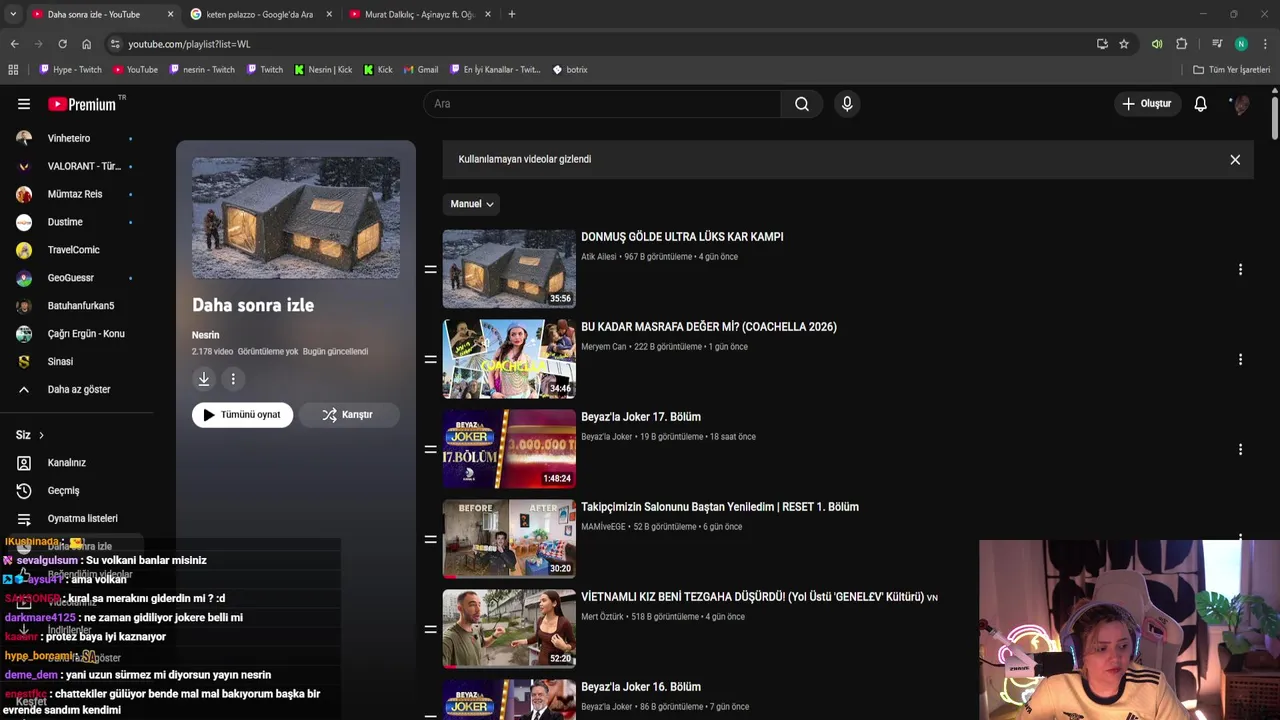Select the Daha sonra izle YouTube tab
This screenshot has width=1280, height=720.
(102, 14)
